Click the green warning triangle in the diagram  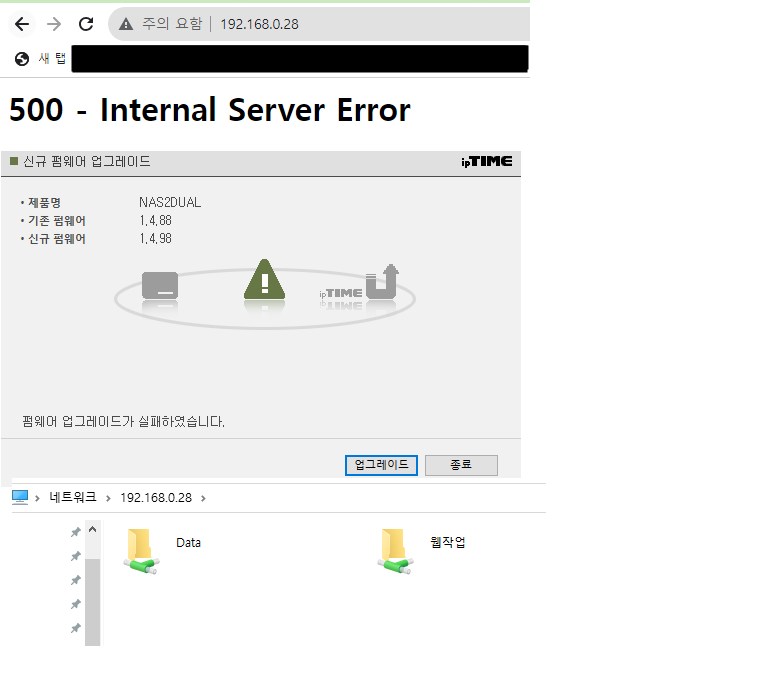point(264,279)
